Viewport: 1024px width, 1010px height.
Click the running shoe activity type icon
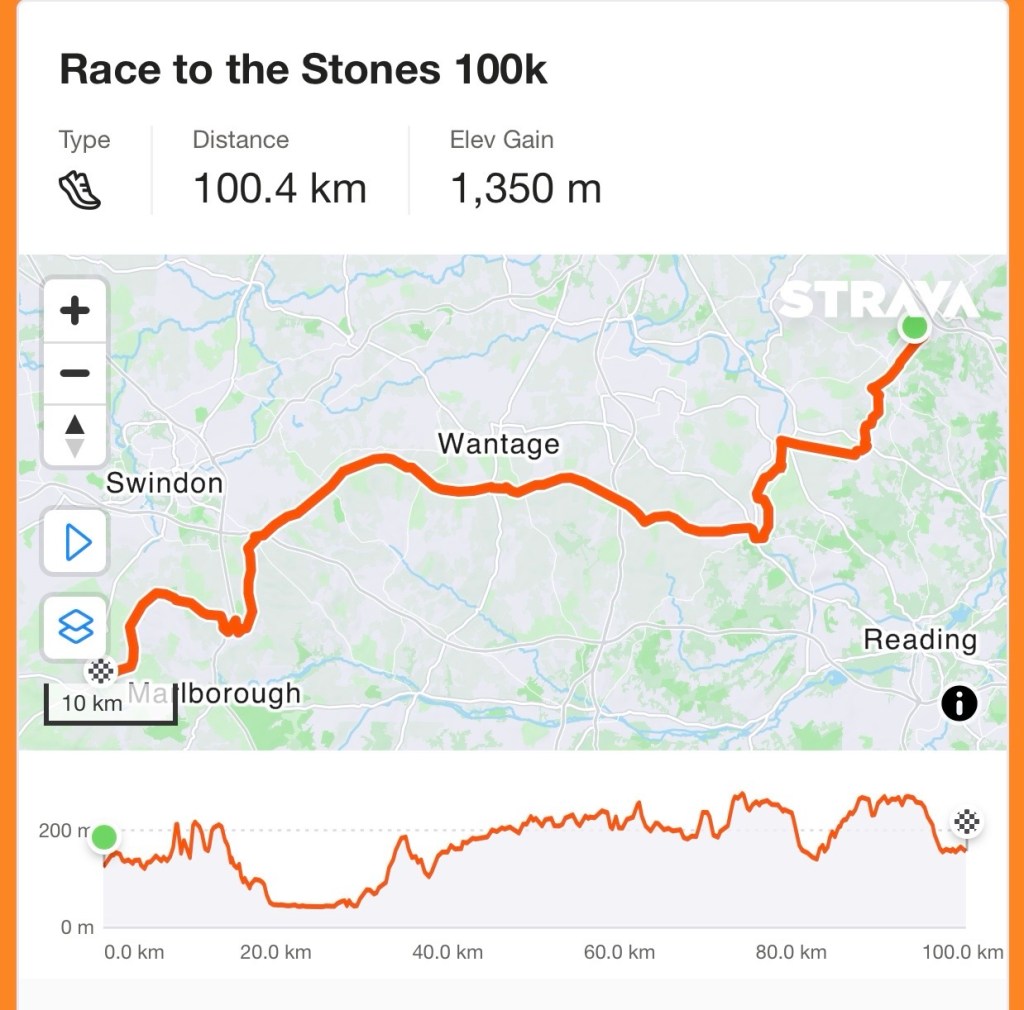80,190
